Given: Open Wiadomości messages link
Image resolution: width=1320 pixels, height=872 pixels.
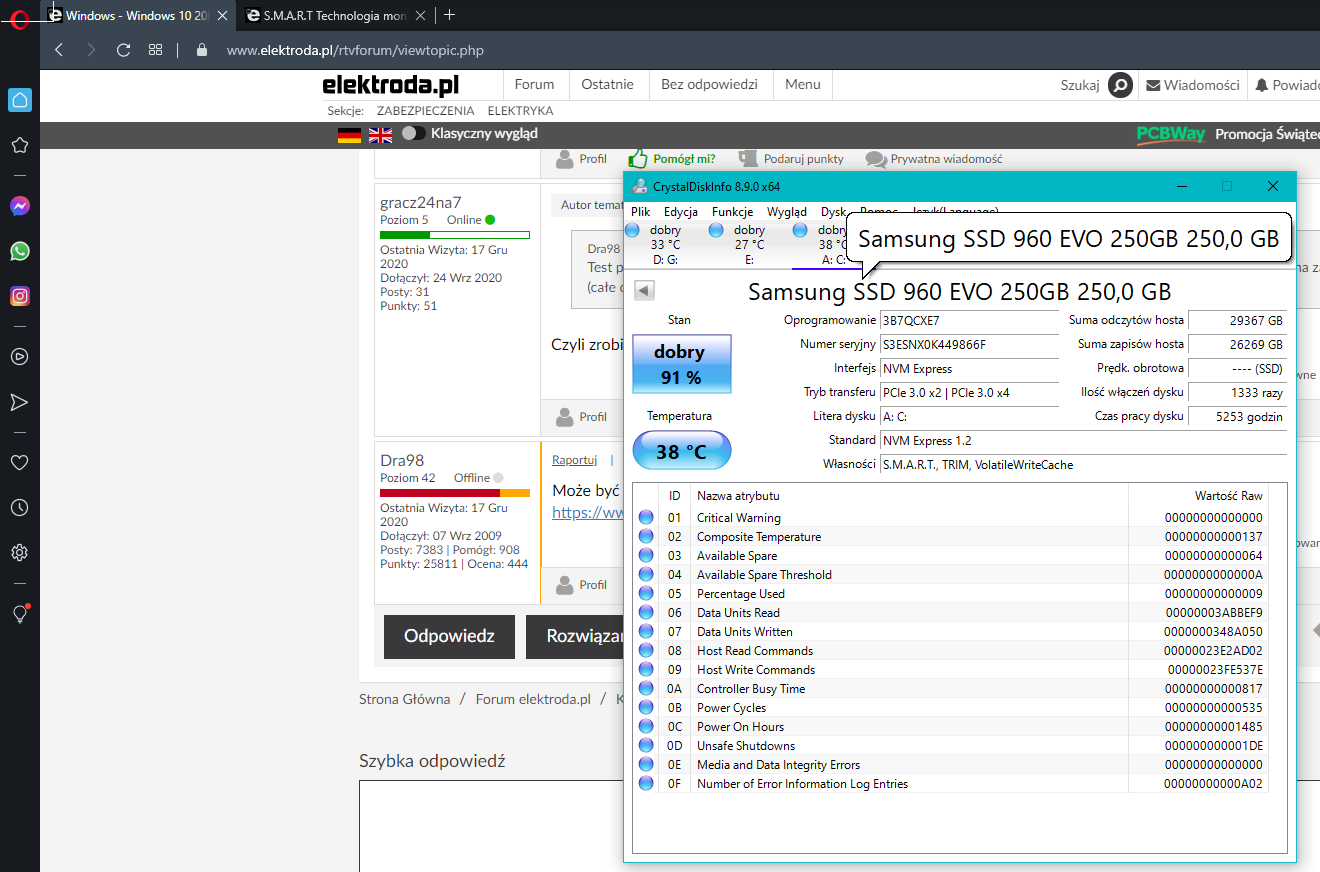Looking at the screenshot, I should coord(1193,85).
